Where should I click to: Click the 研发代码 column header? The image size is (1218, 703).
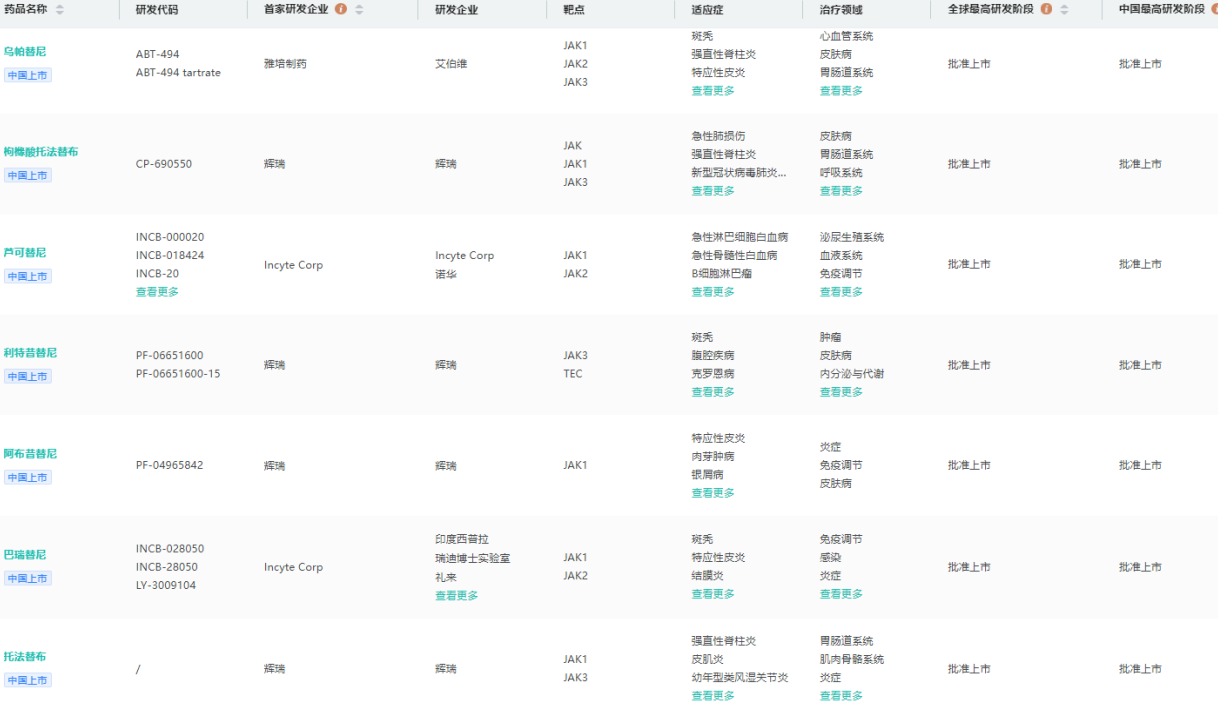click(158, 9)
